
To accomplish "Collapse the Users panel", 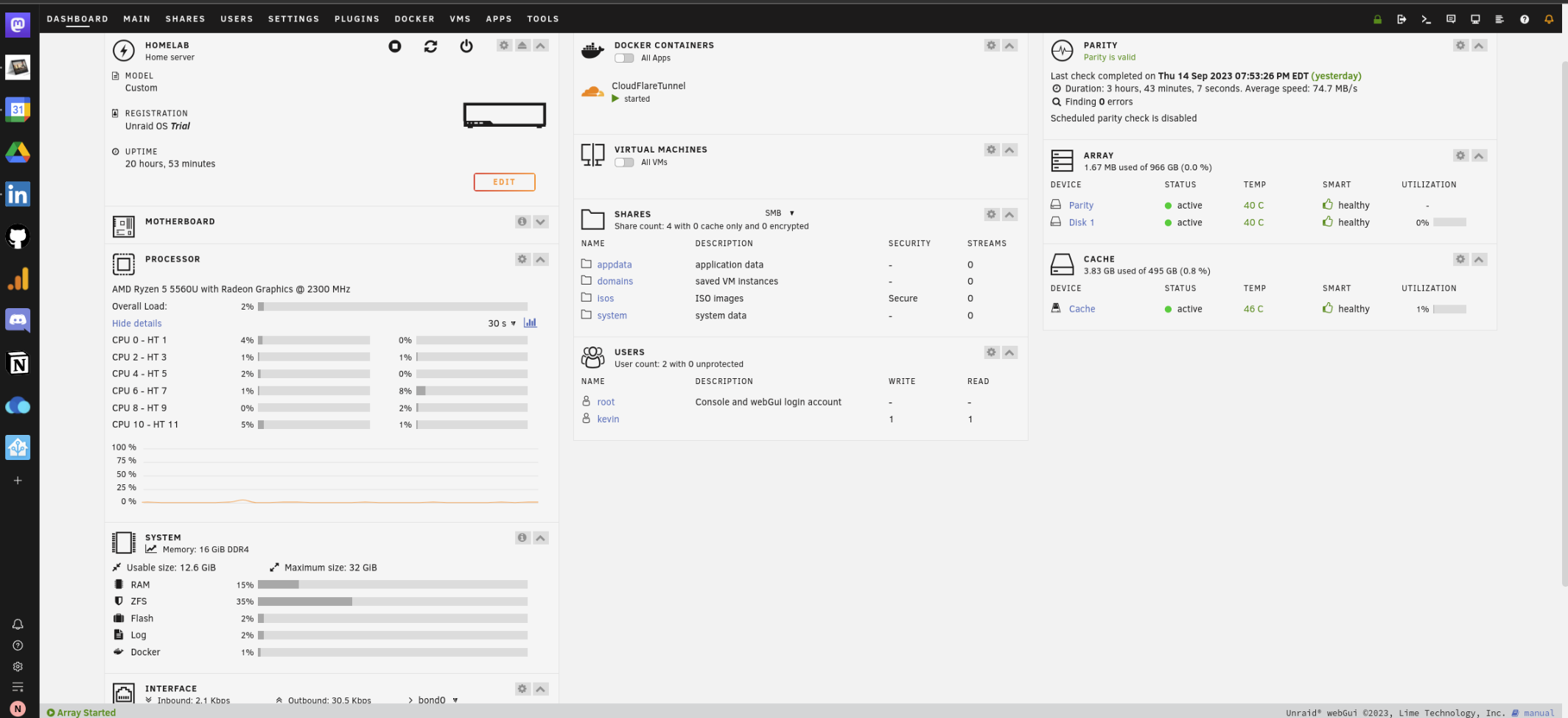I will [1009, 352].
